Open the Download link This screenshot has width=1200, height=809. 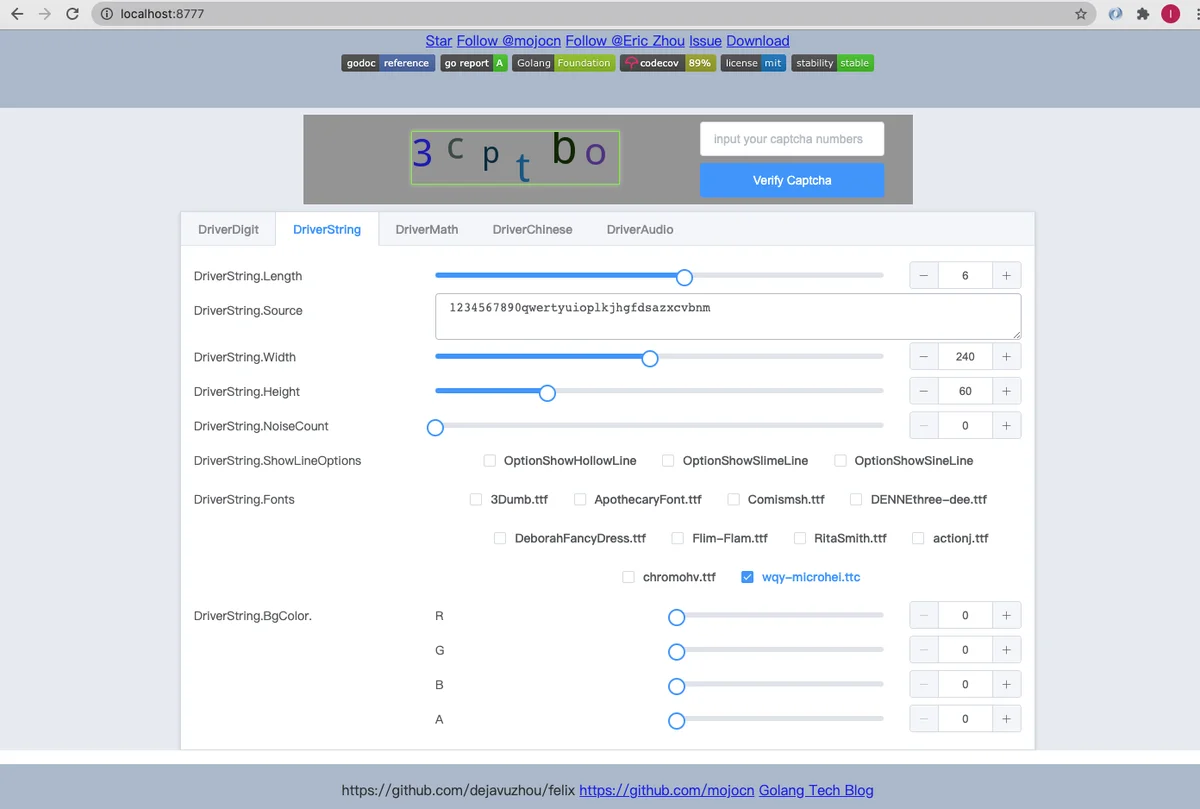758,41
